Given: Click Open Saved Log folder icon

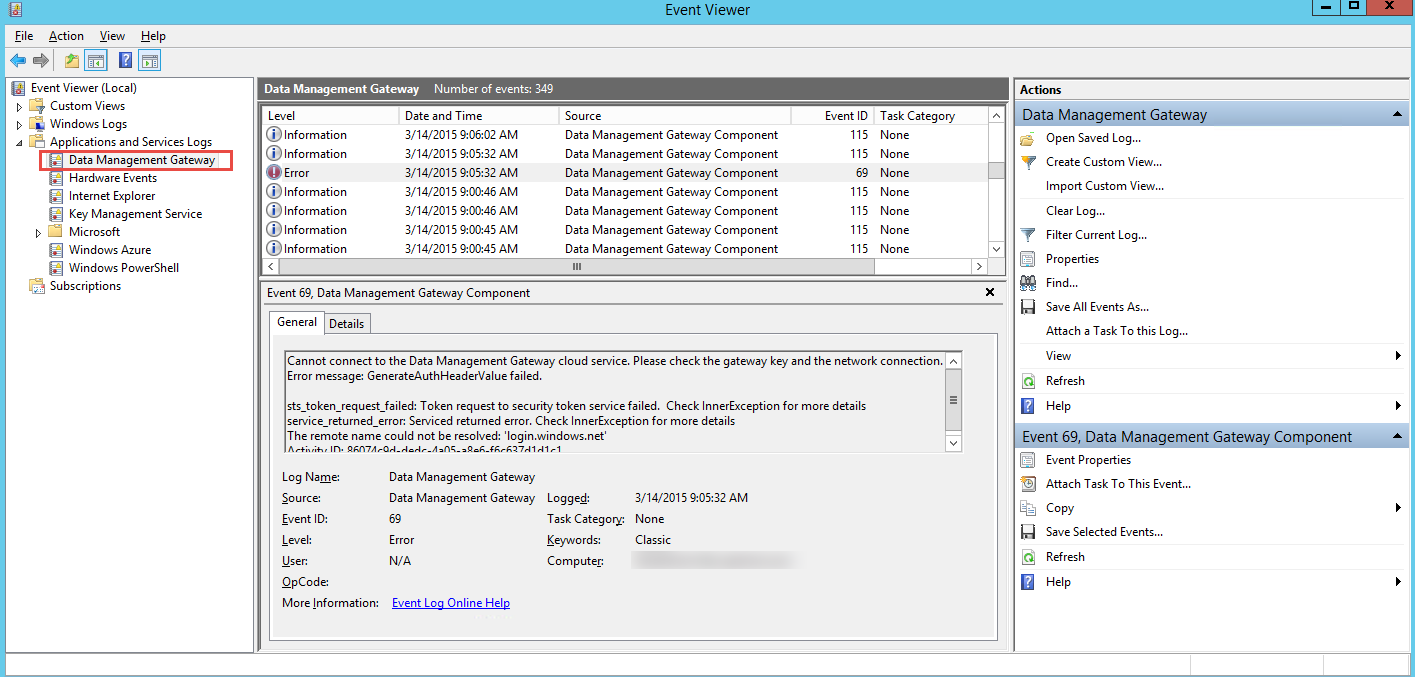Looking at the screenshot, I should [x=1027, y=139].
